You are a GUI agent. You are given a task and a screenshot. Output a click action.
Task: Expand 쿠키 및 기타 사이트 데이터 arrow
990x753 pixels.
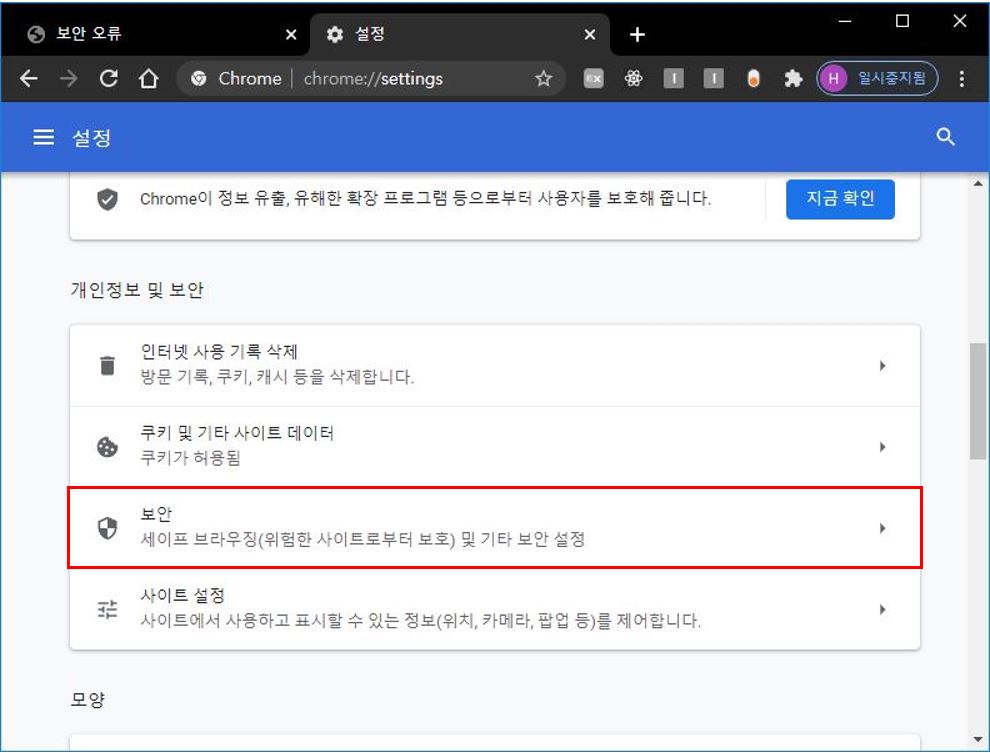pos(882,447)
